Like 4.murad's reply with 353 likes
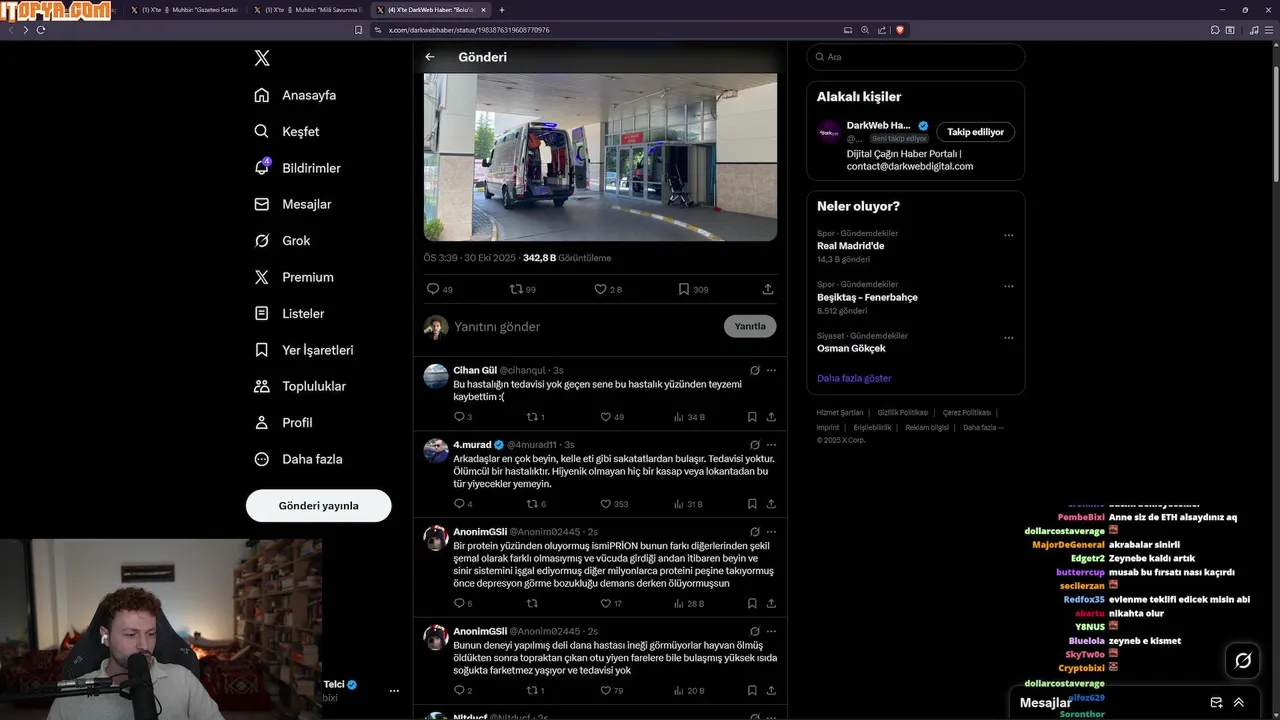Screen dimensions: 1280x720 [605, 504]
